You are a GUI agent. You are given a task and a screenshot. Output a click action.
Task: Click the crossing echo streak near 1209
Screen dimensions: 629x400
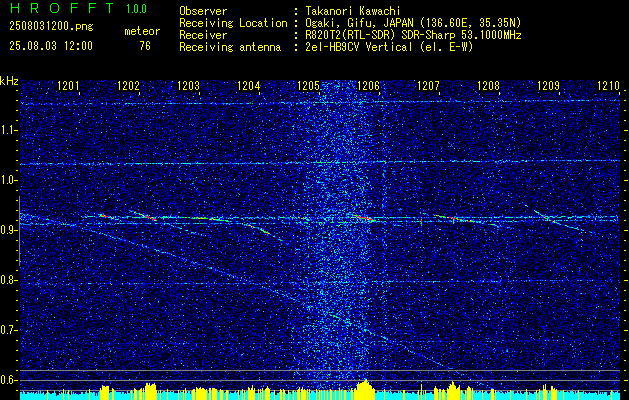click(553, 219)
